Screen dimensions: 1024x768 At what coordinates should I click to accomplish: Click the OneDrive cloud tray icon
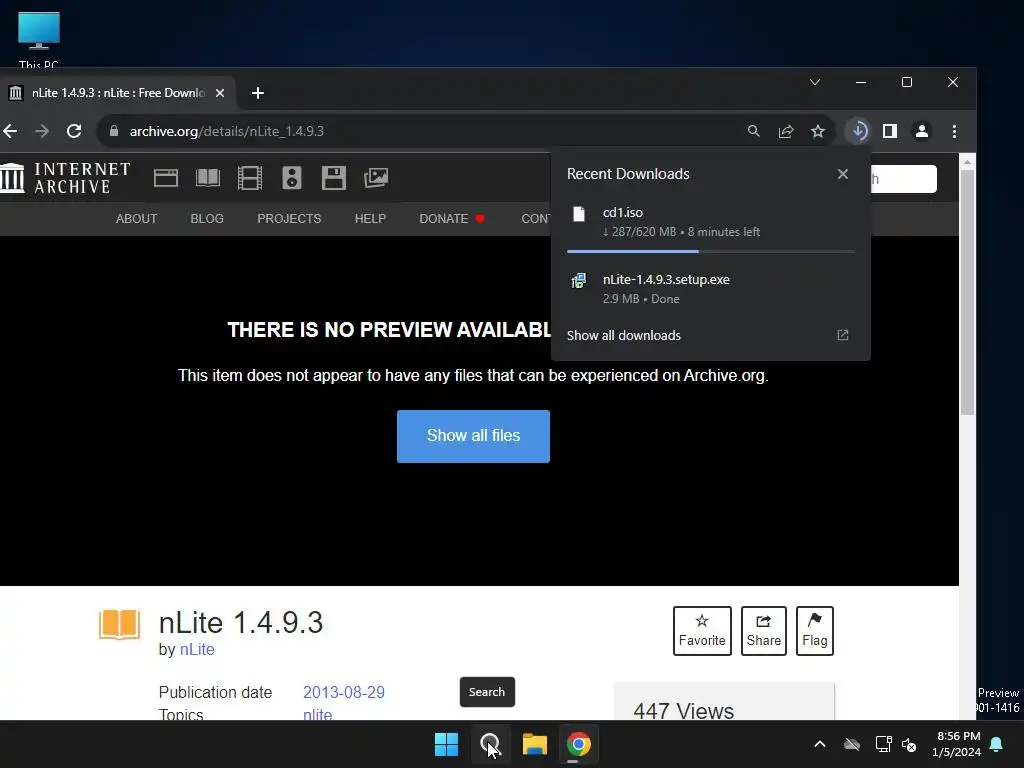(852, 744)
